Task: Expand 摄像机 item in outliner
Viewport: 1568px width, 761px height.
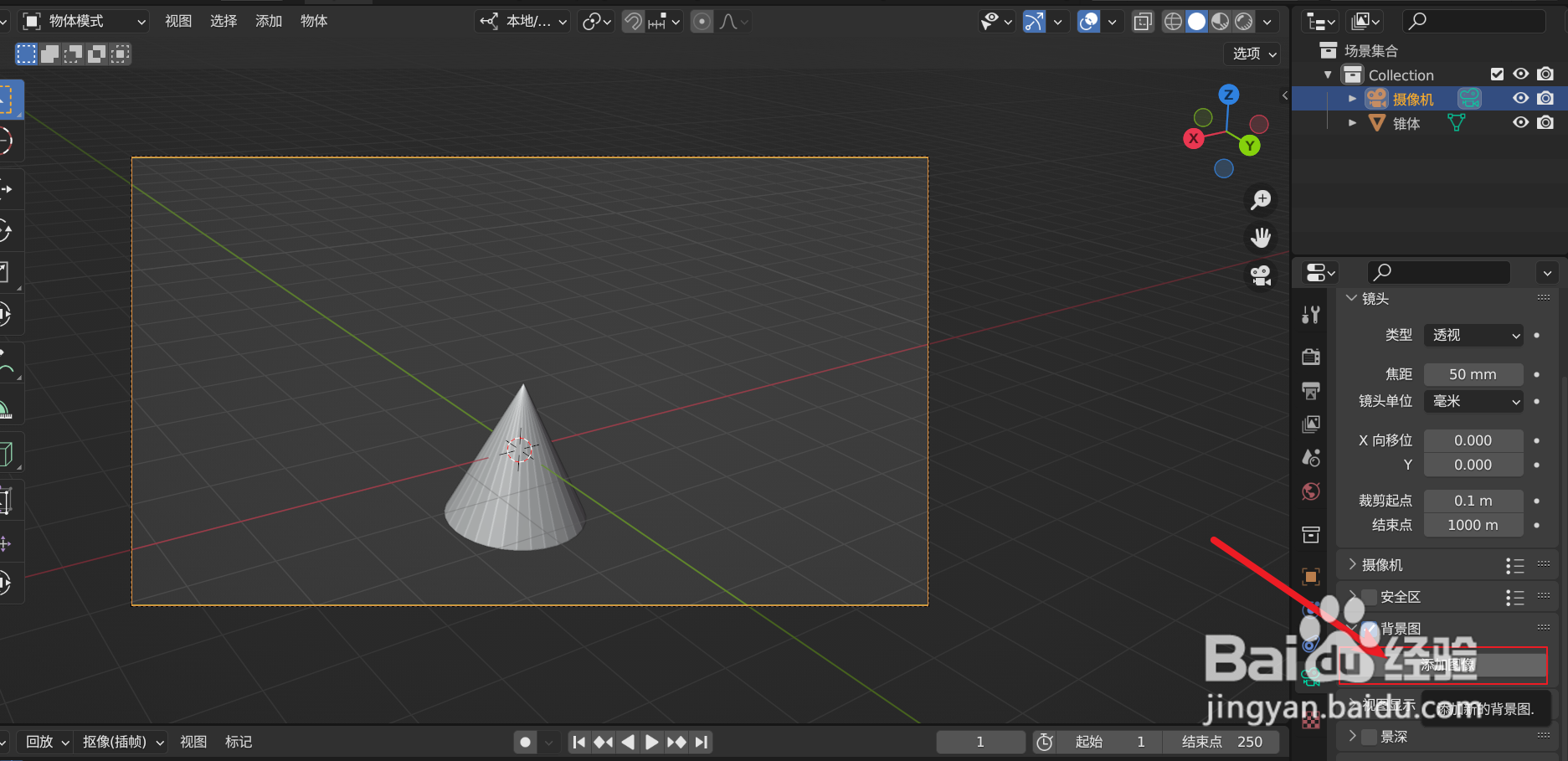Action: [x=1352, y=99]
